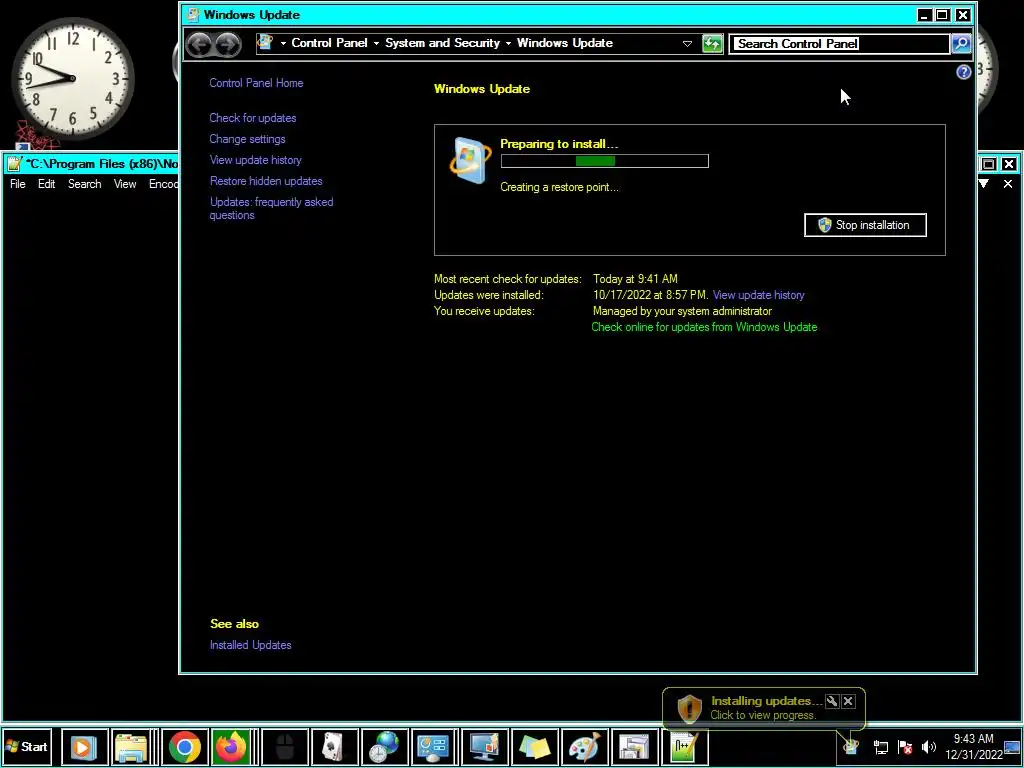Open the File menu in Notepad++

[x=18, y=184]
